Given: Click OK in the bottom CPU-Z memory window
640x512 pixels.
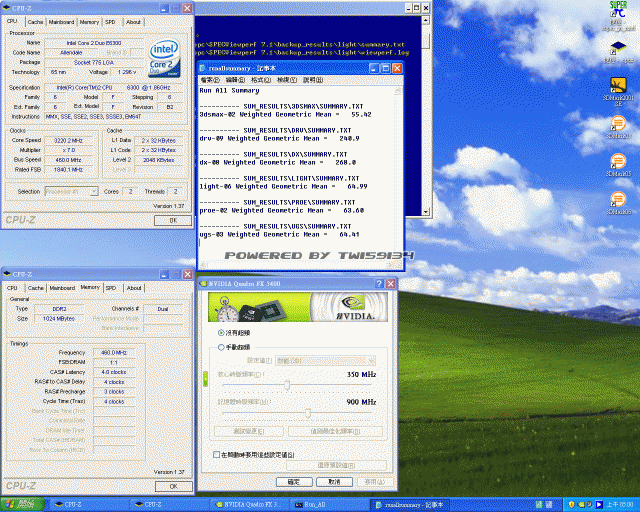Looking at the screenshot, I should pos(173,486).
